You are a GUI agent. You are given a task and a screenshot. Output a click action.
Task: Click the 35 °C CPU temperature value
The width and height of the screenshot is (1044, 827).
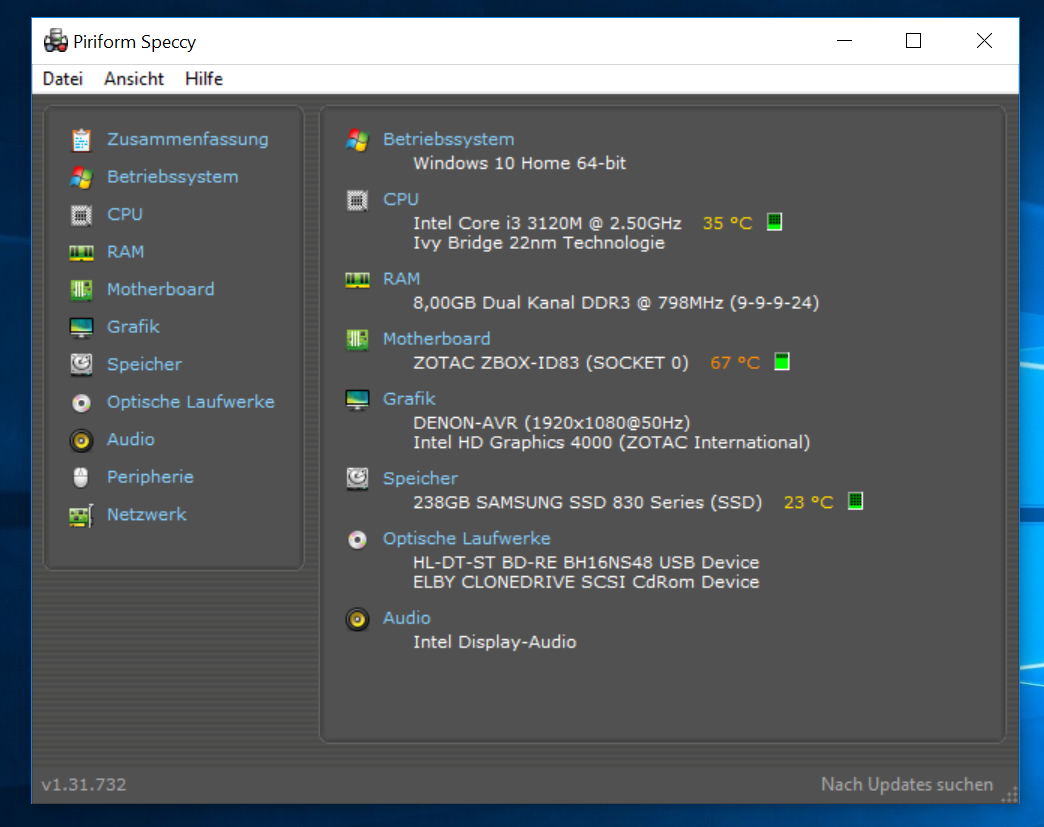click(728, 223)
